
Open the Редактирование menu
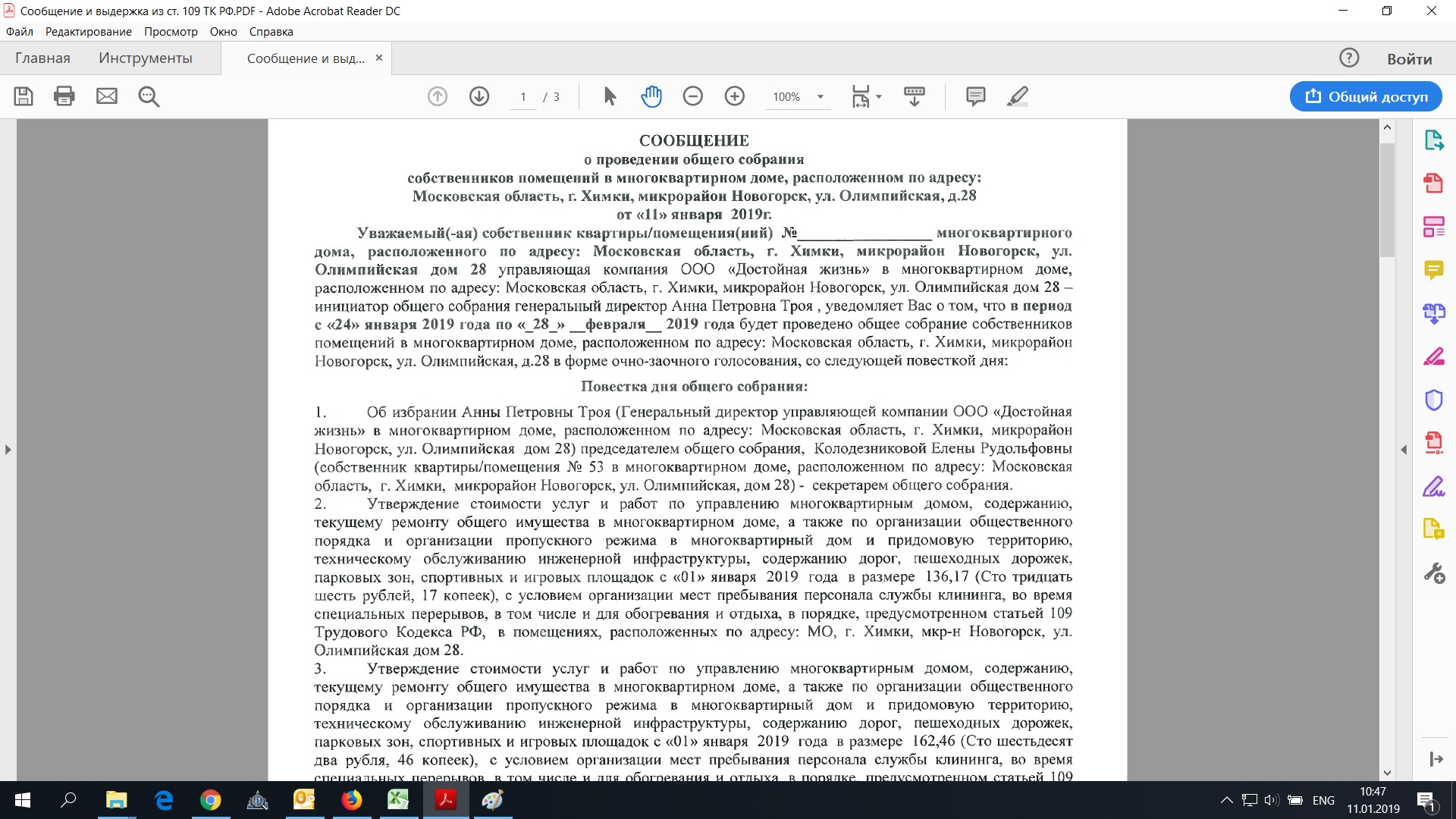click(x=88, y=32)
